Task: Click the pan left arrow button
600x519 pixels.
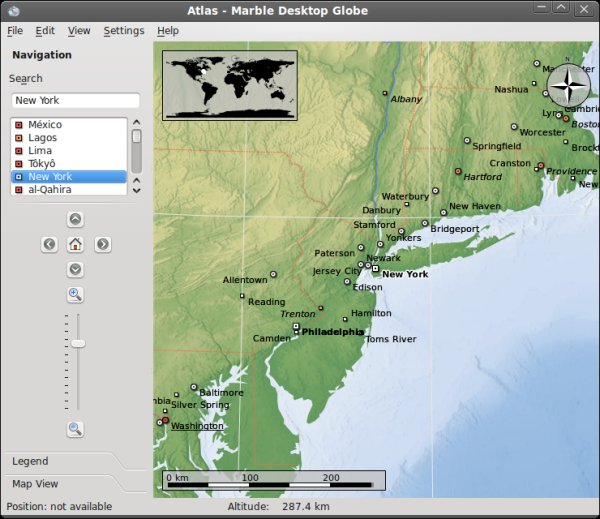Action: click(x=50, y=244)
